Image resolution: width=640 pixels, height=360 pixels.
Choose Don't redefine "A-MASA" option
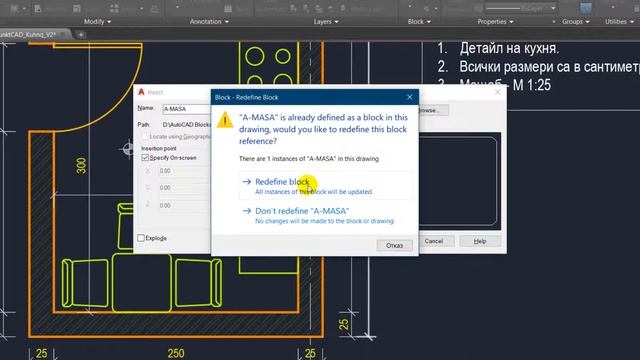(326, 216)
